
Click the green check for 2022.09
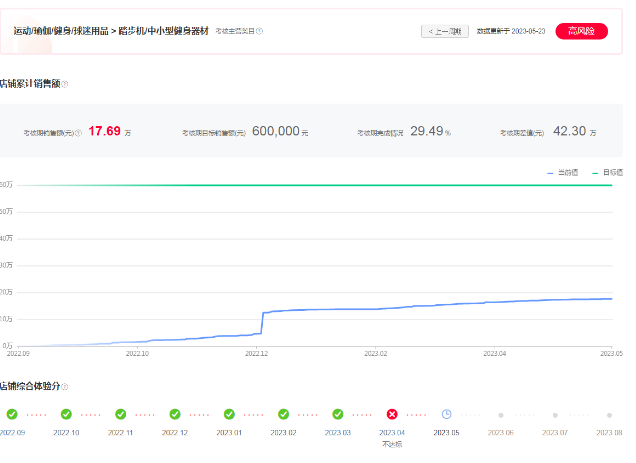point(12,414)
